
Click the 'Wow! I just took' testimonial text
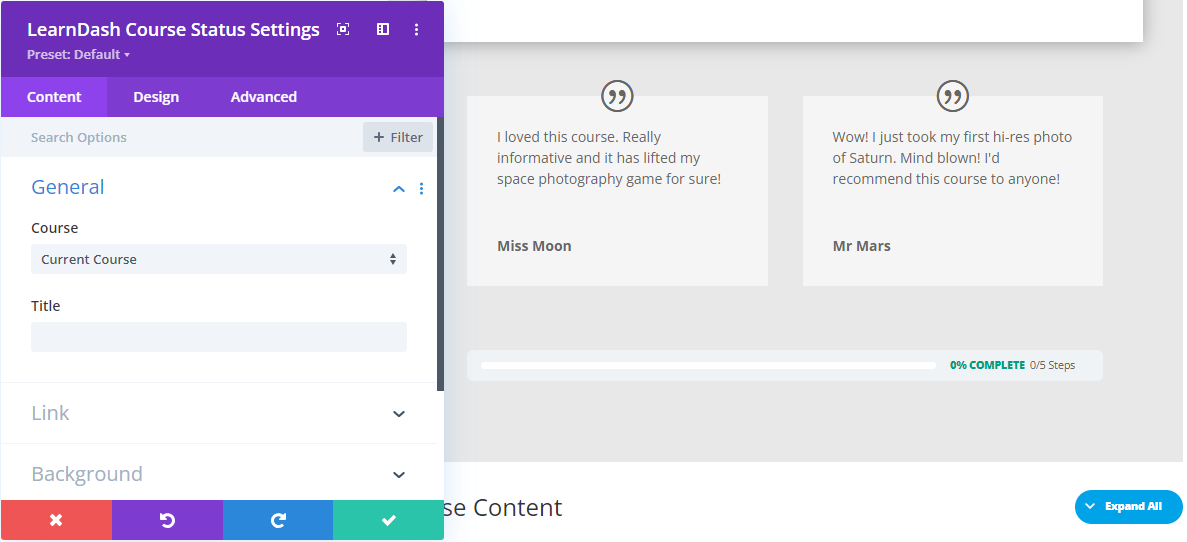pos(952,158)
